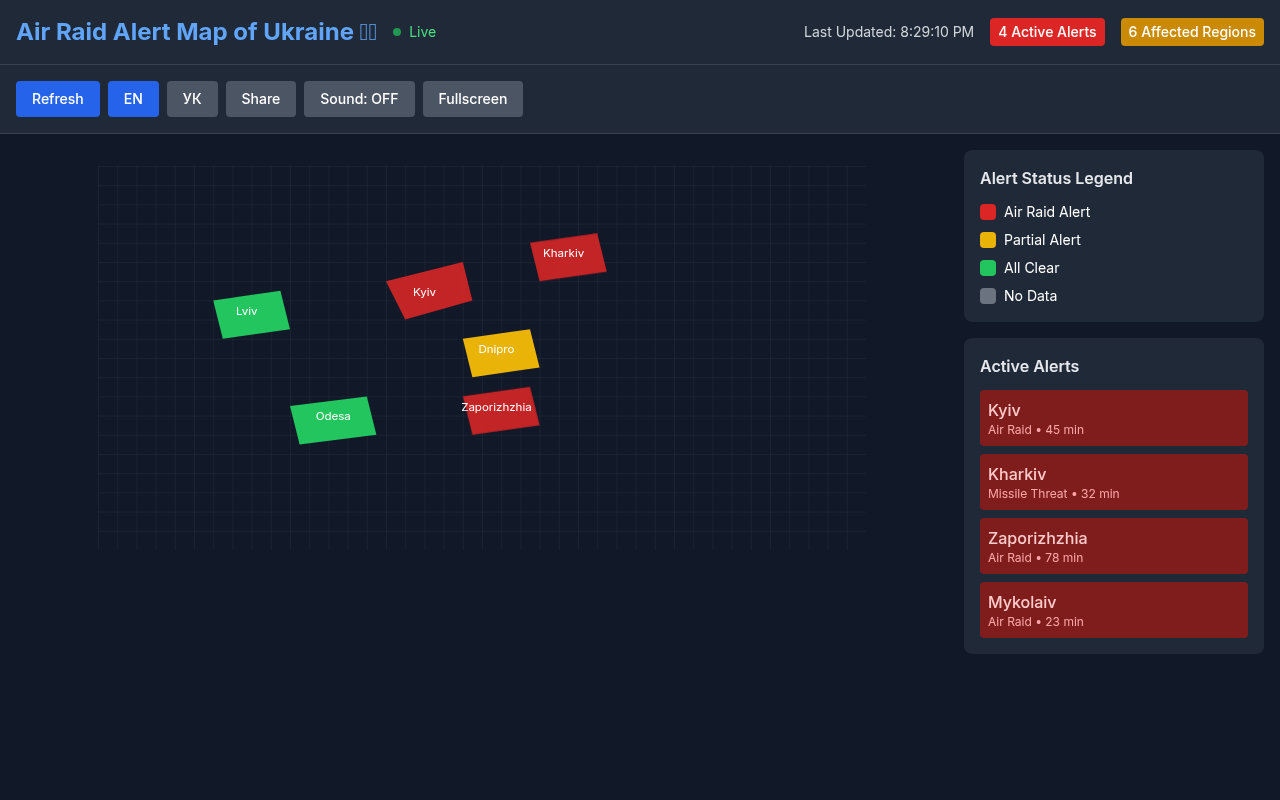Enter Fullscreen mode

point(472,99)
